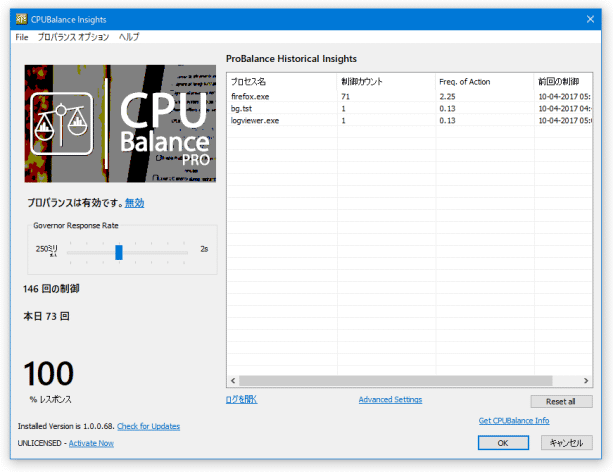Open the プロバランス オプション menu
This screenshot has width=613, height=472.
pos(73,37)
